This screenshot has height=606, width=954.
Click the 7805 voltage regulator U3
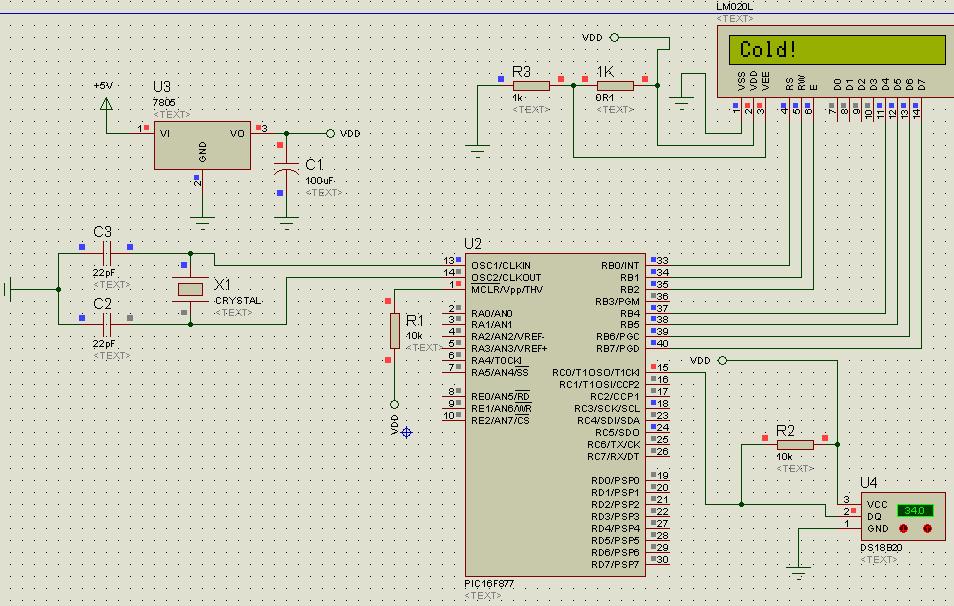202,146
